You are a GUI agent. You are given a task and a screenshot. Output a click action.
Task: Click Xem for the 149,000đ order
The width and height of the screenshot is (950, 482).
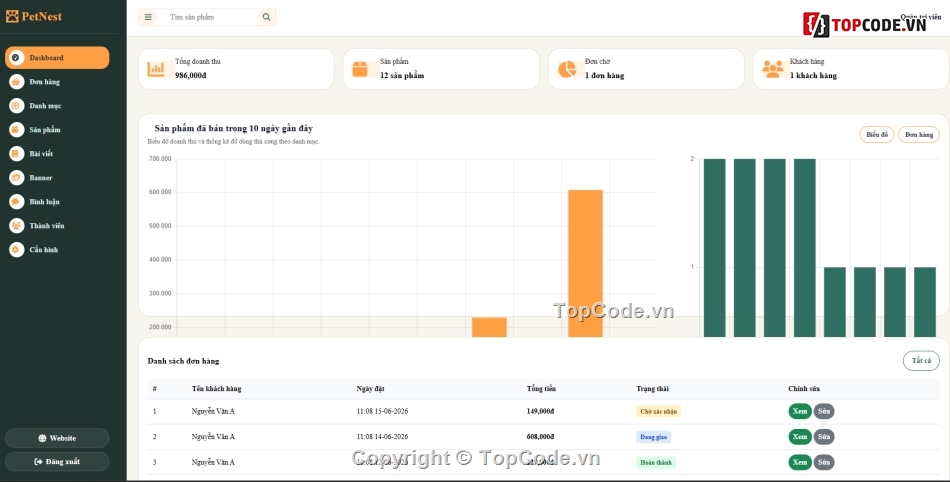tap(800, 411)
